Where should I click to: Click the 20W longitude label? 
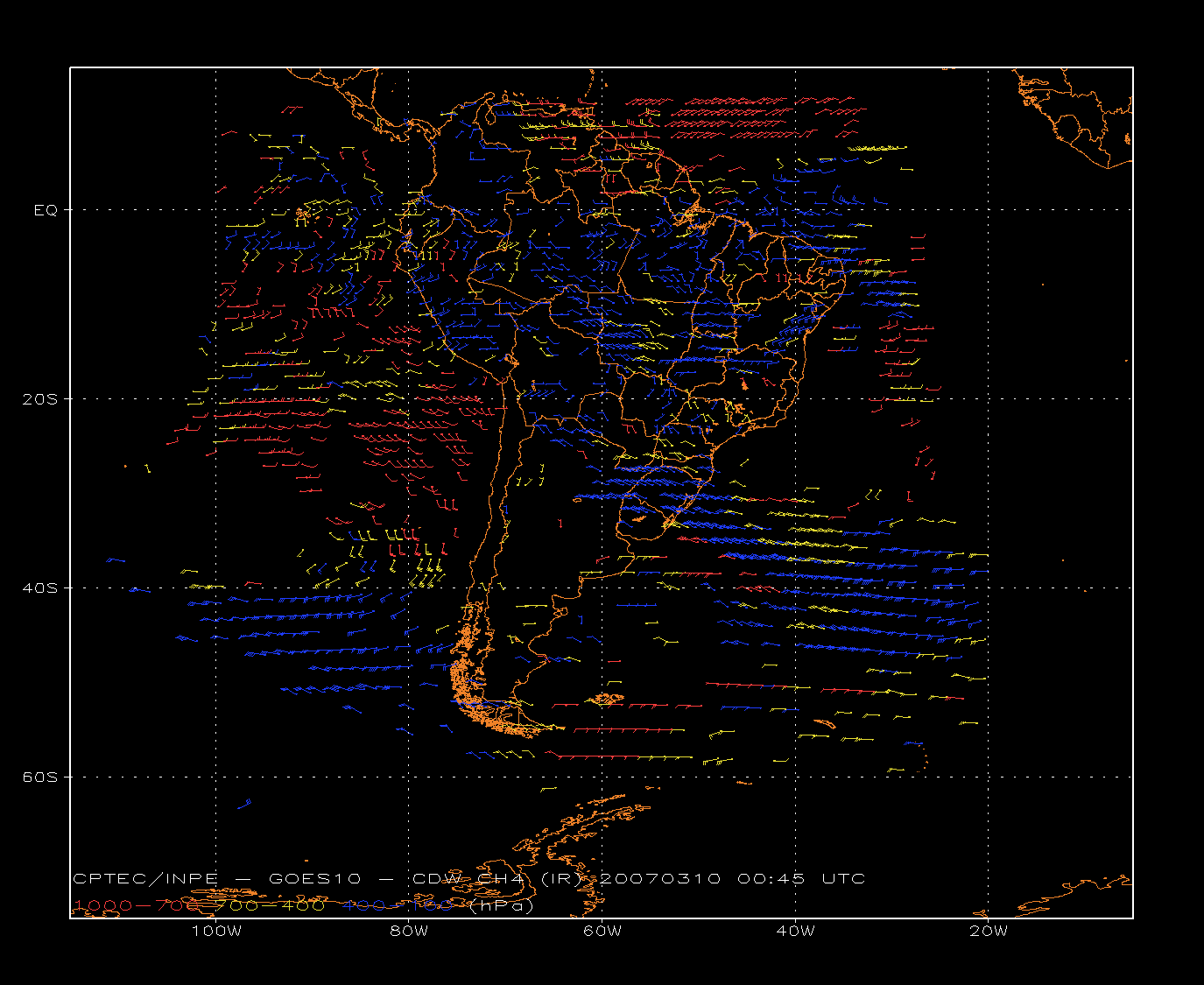click(989, 932)
